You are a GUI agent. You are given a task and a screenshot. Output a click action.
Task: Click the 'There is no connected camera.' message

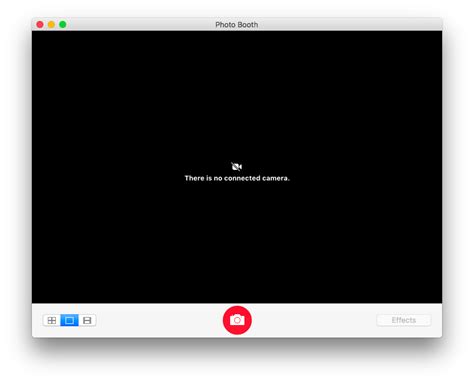[x=237, y=178]
